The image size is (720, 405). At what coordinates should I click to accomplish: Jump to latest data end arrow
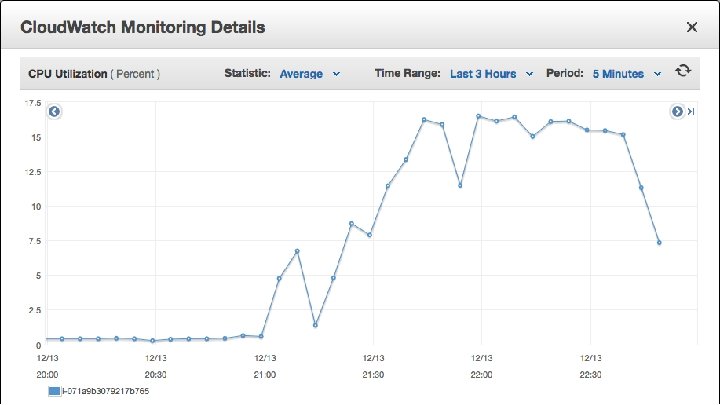click(691, 112)
